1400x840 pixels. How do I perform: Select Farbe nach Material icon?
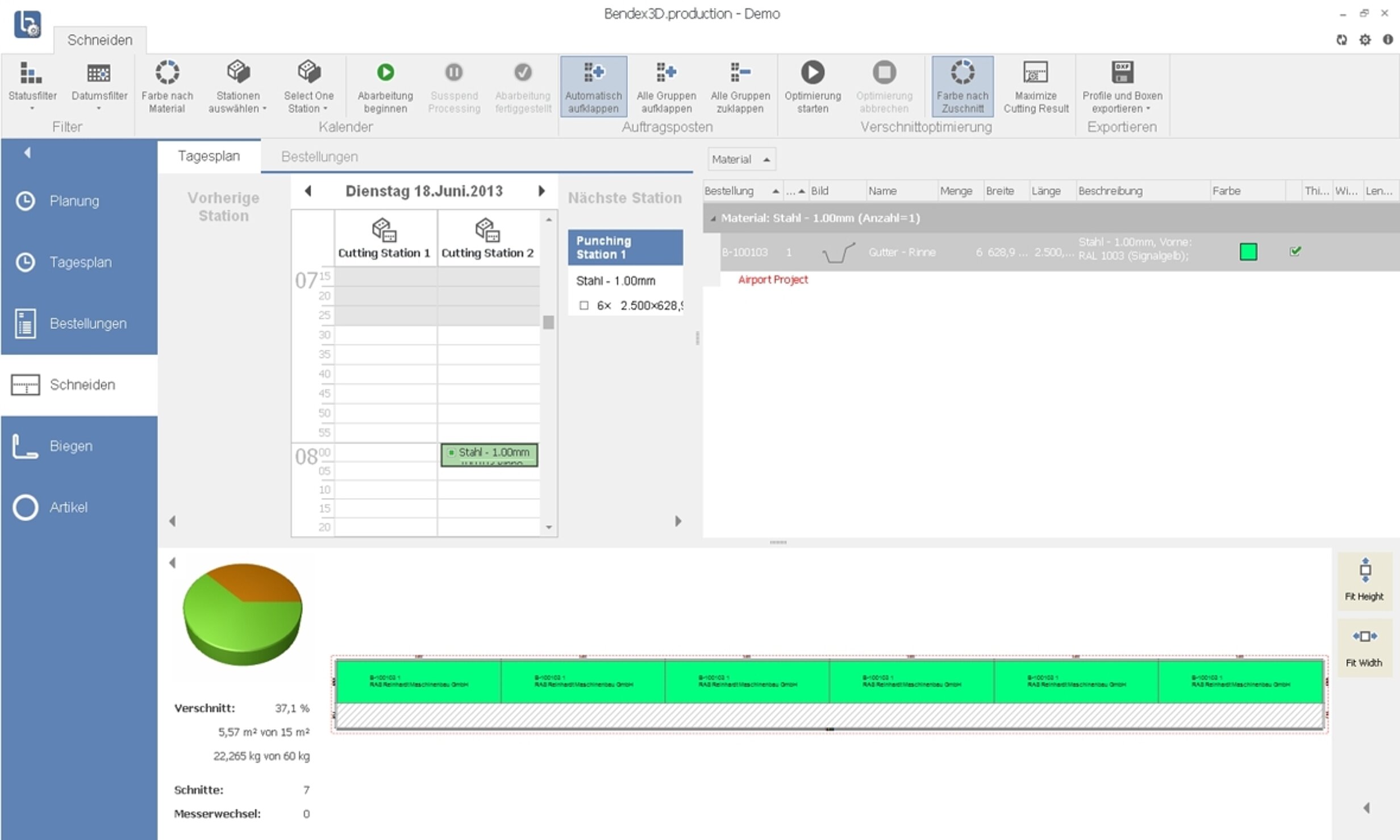coord(167,73)
